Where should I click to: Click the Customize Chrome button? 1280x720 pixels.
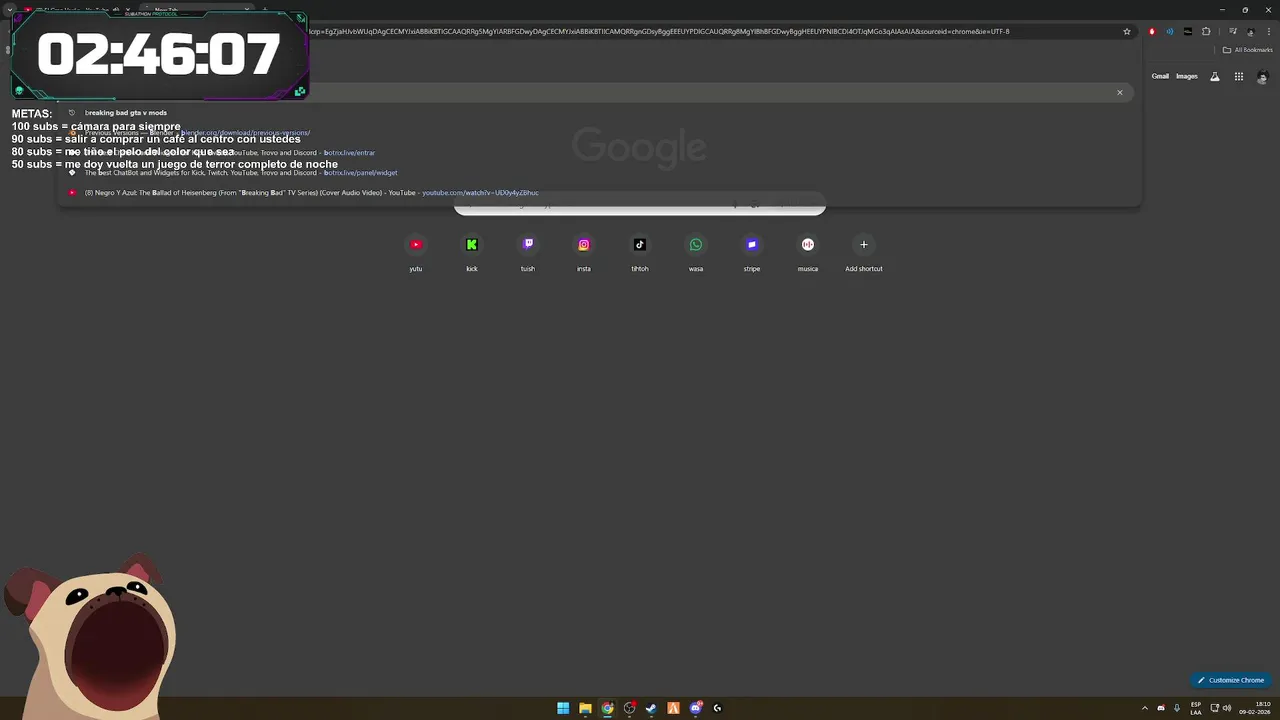point(1231,680)
